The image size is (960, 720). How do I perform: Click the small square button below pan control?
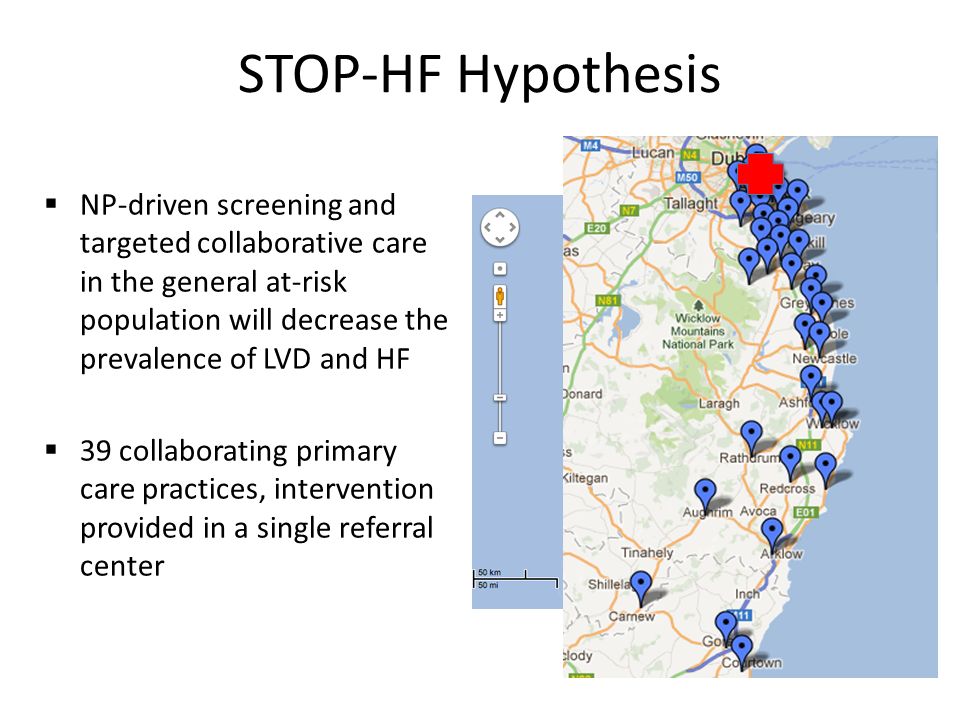pos(500,269)
